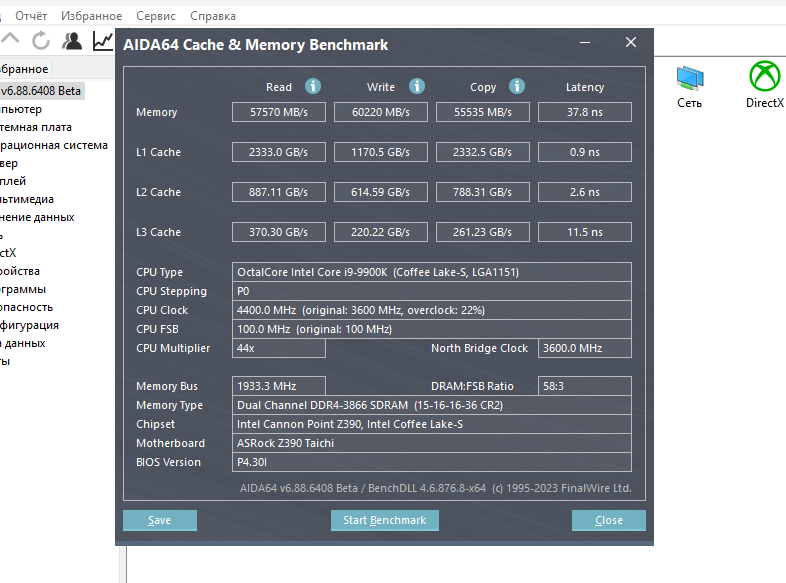
Task: Click the Memory Write value 60220 MB/s
Action: point(381,112)
